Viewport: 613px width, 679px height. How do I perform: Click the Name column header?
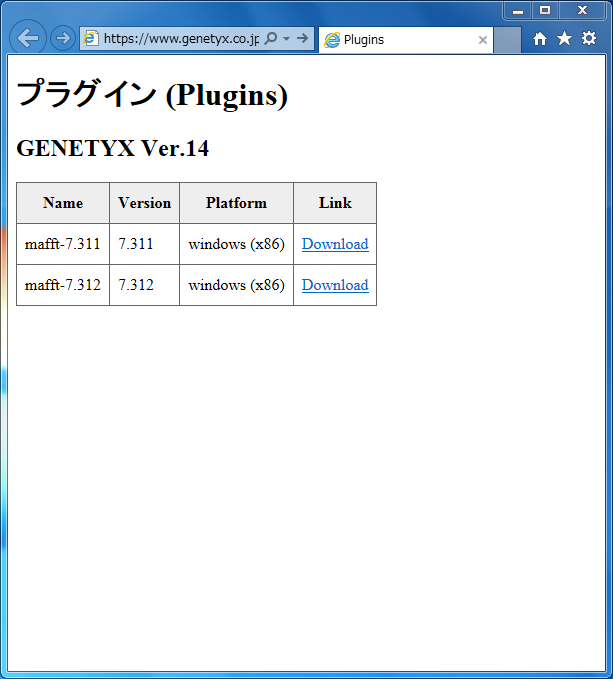pyautogui.click(x=63, y=203)
